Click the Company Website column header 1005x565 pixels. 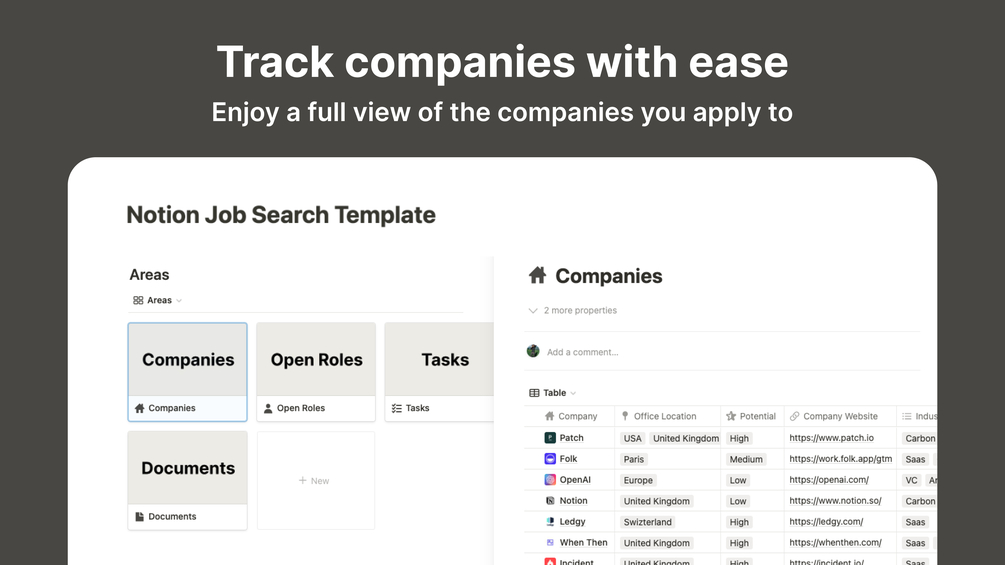click(840, 416)
